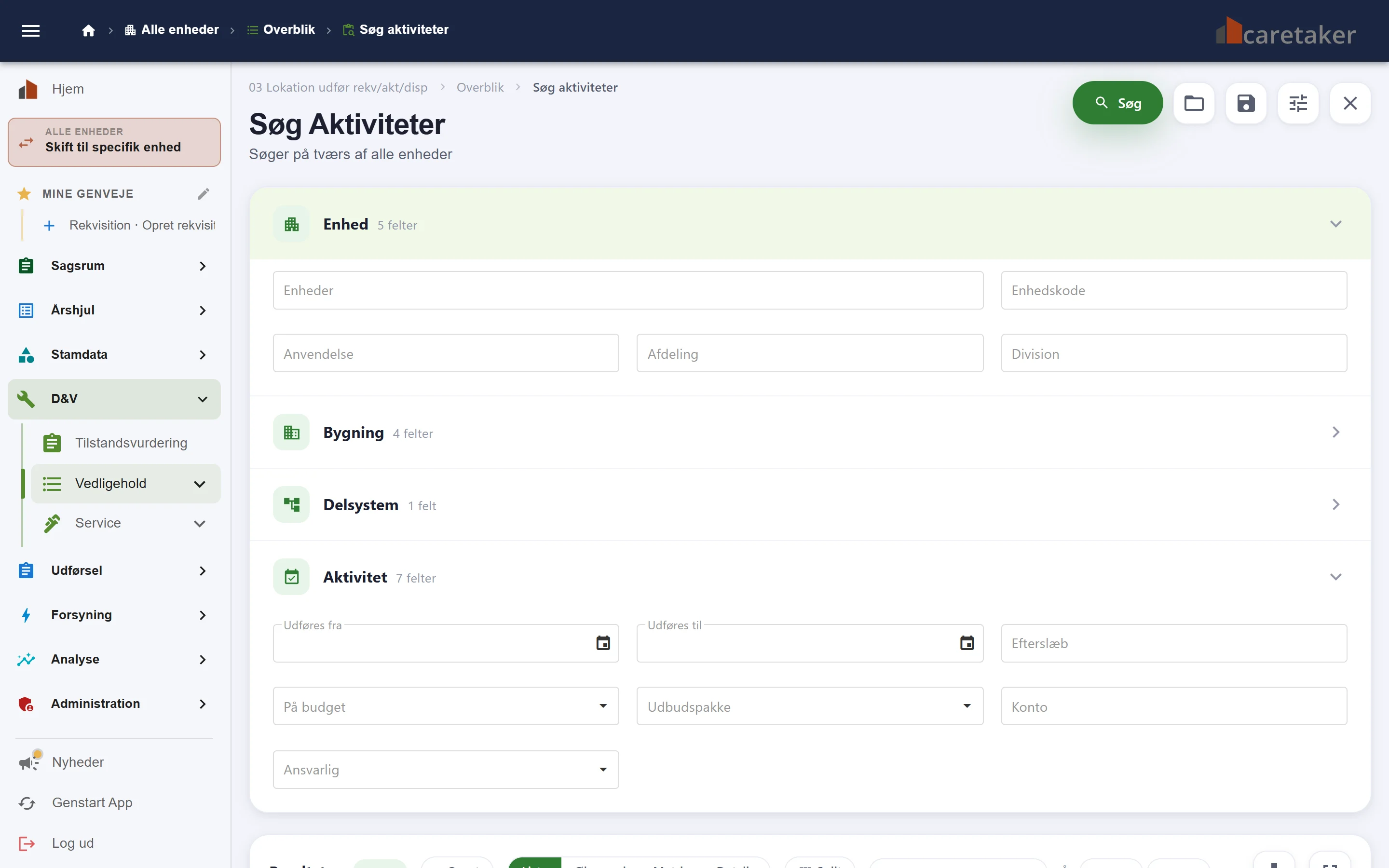Viewport: 1389px width, 868px height.
Task: Go to home via the house icon
Action: [88, 30]
